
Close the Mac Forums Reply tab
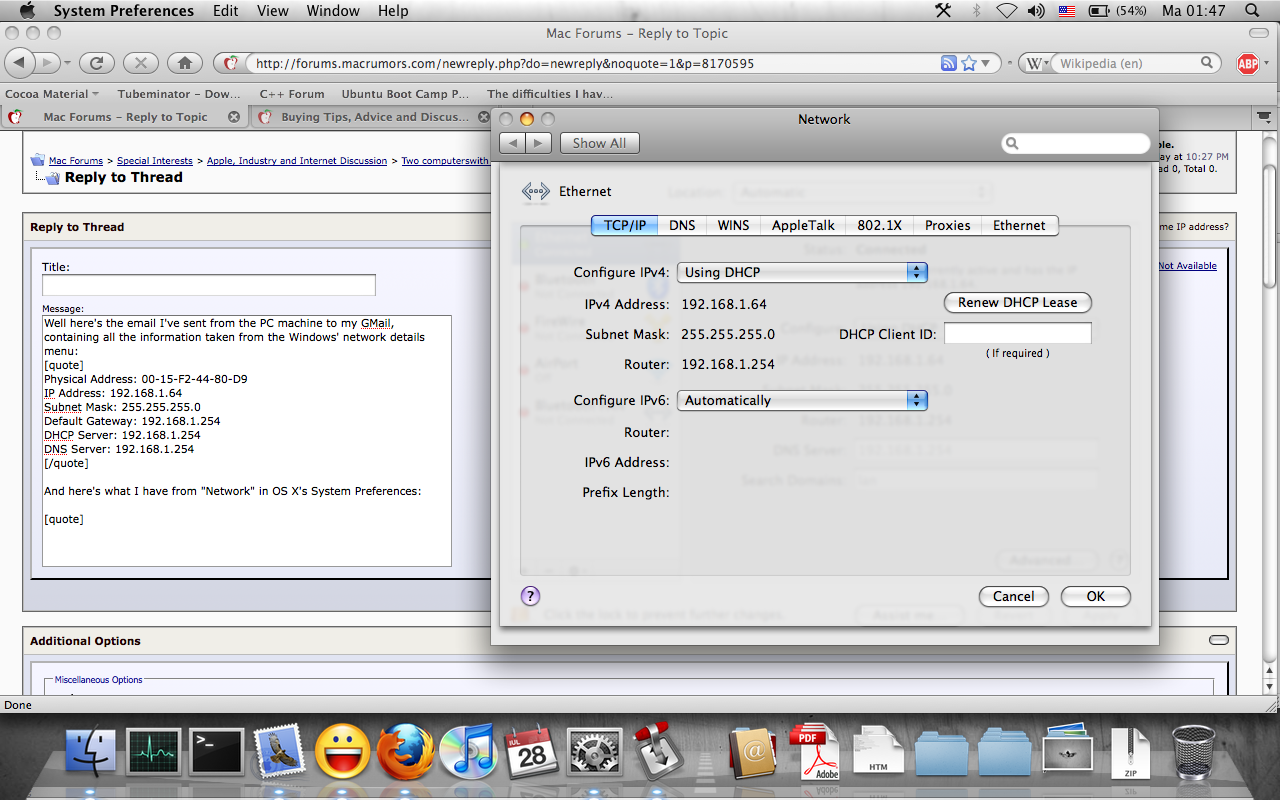[x=234, y=117]
